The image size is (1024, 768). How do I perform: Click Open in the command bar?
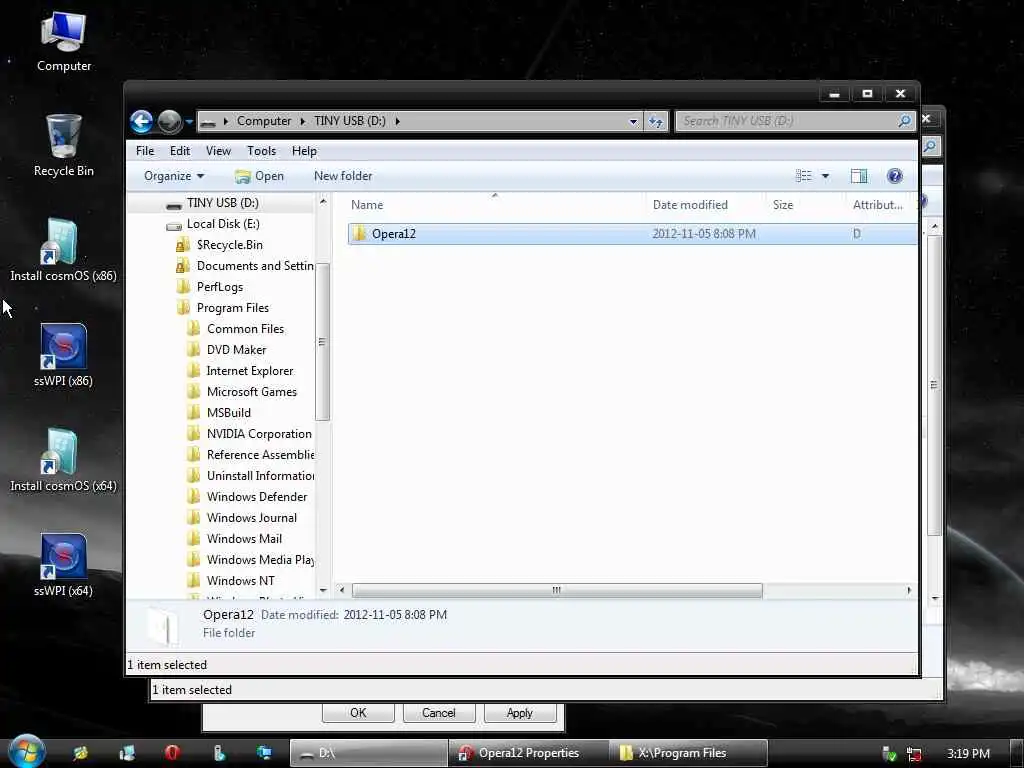tap(259, 176)
